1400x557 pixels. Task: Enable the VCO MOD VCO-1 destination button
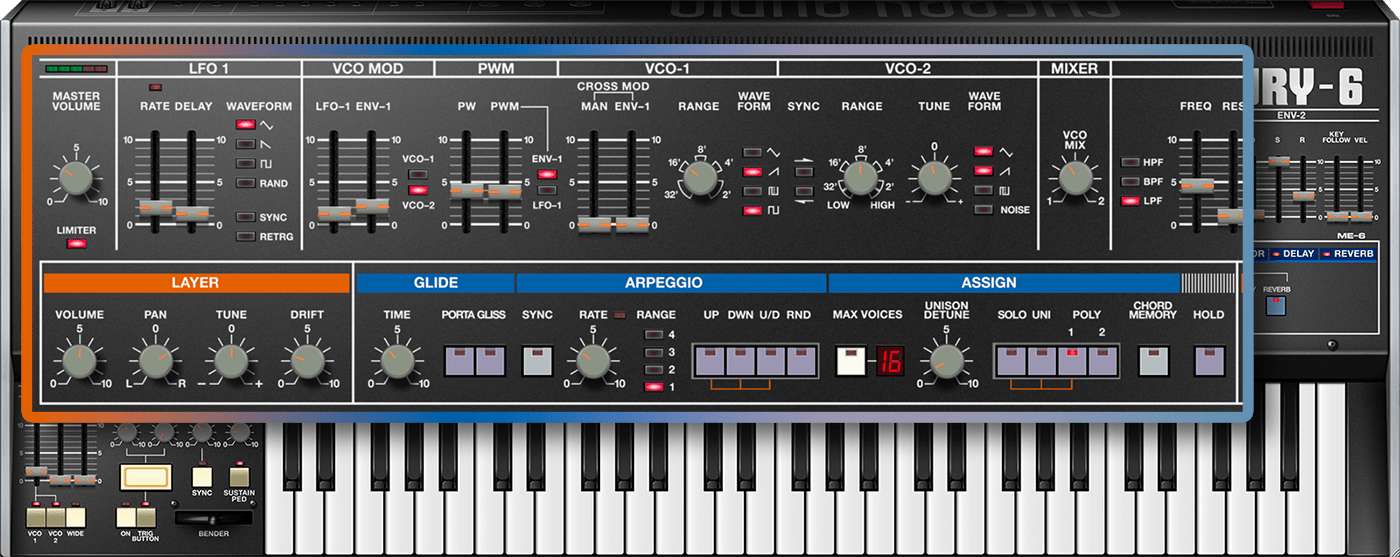coord(418,174)
